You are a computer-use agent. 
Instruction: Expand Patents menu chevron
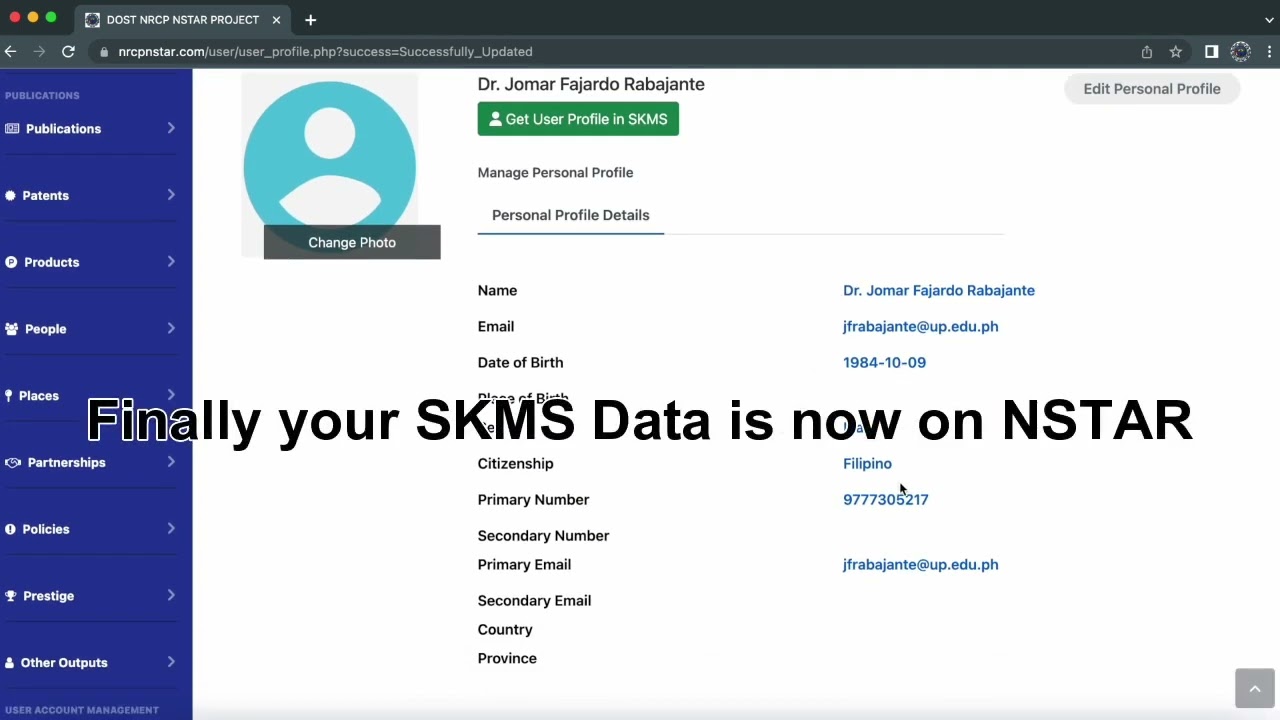[x=171, y=195]
